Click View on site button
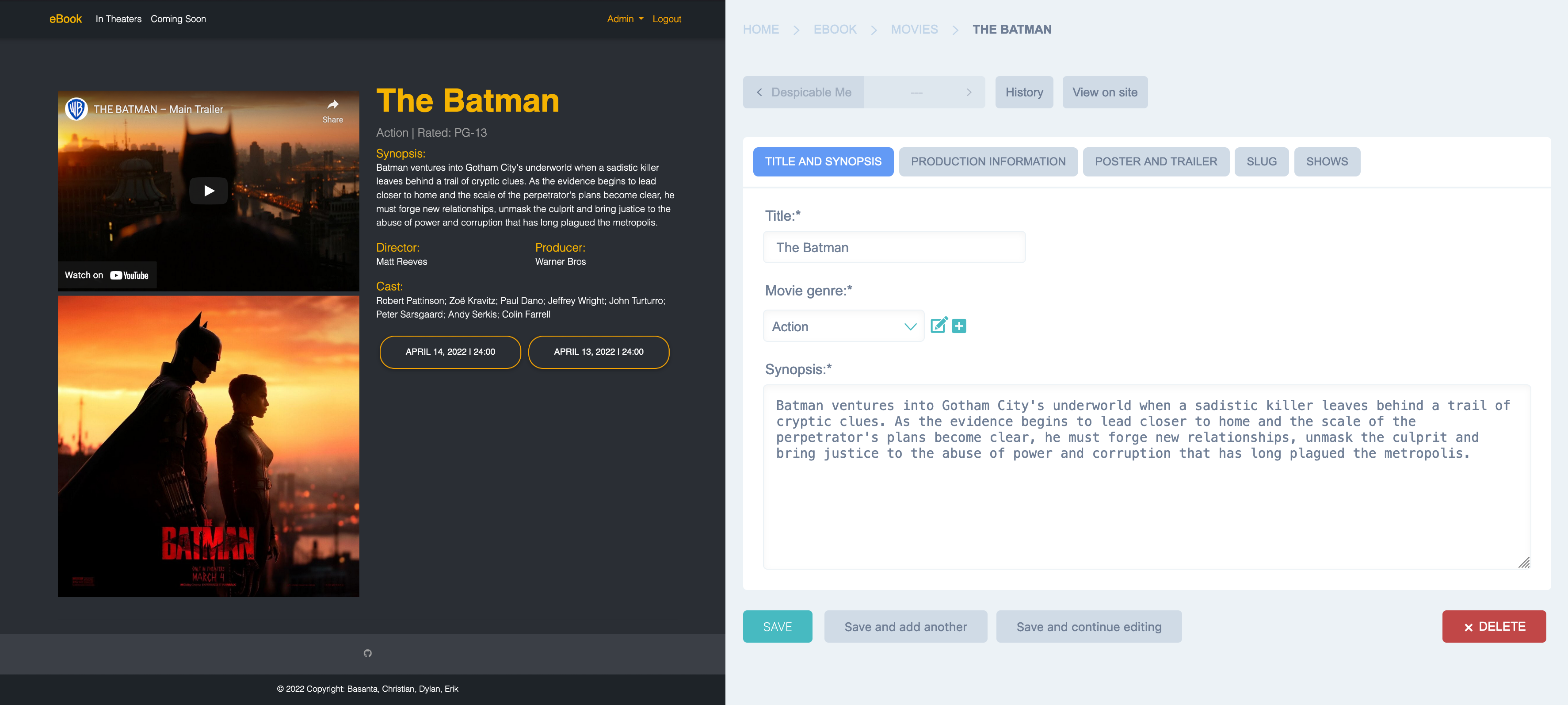 coord(1105,92)
